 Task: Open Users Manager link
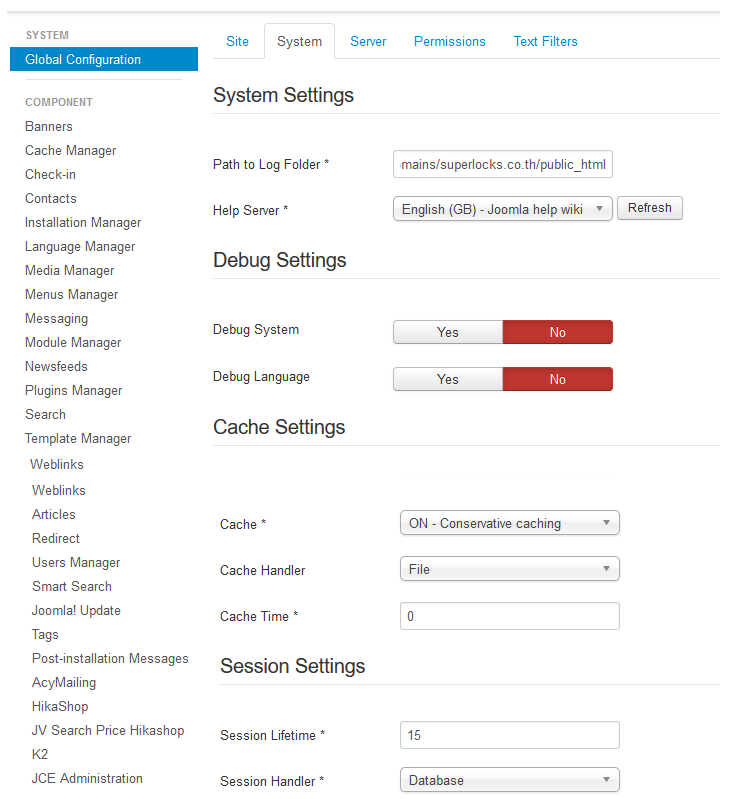76,562
